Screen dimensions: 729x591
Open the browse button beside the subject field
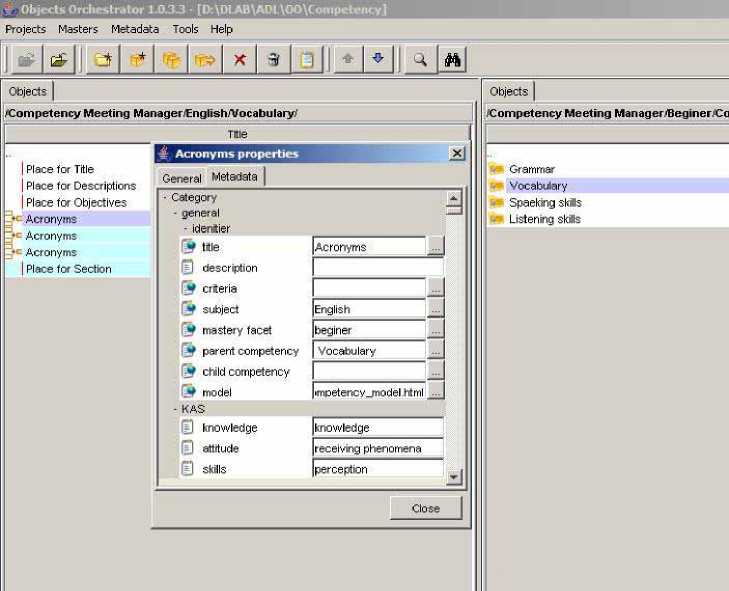point(435,309)
